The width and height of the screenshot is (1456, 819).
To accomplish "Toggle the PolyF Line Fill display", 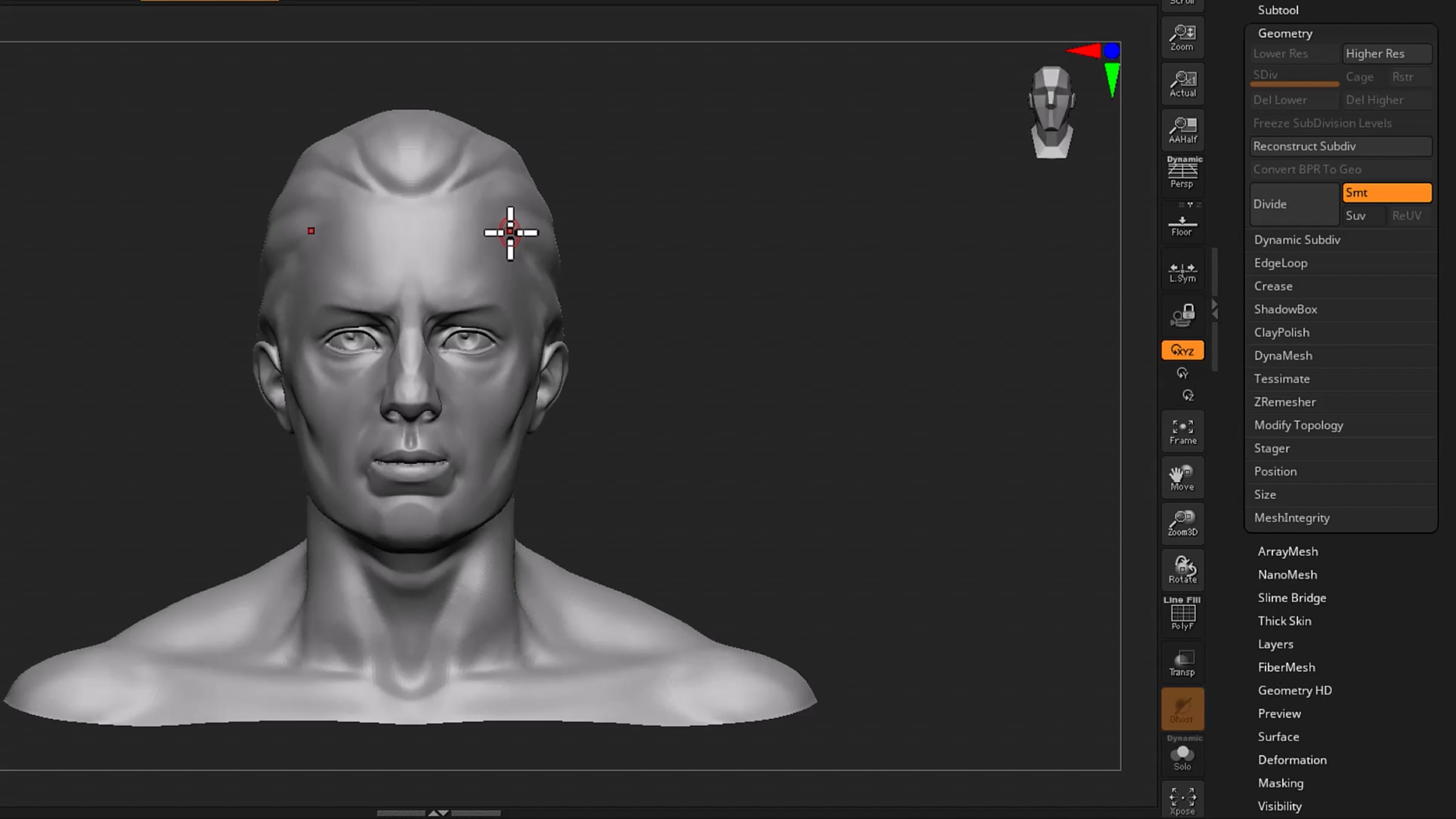I will coord(1182,614).
